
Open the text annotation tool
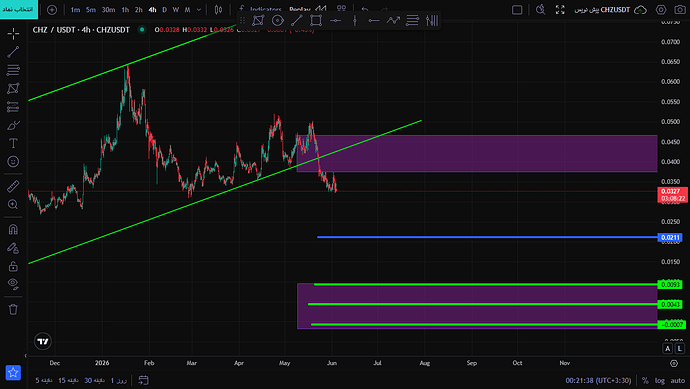13,143
